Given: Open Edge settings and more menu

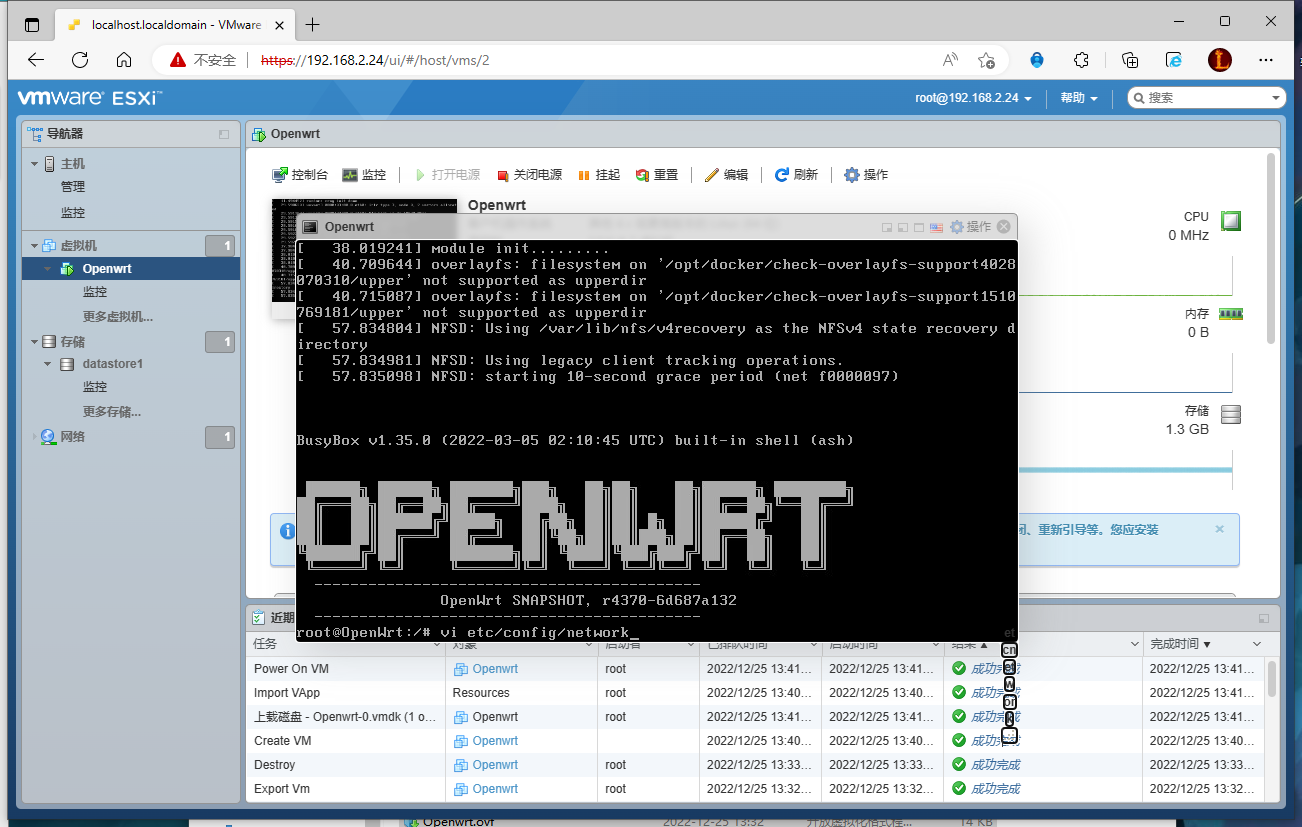Looking at the screenshot, I should (1268, 60).
